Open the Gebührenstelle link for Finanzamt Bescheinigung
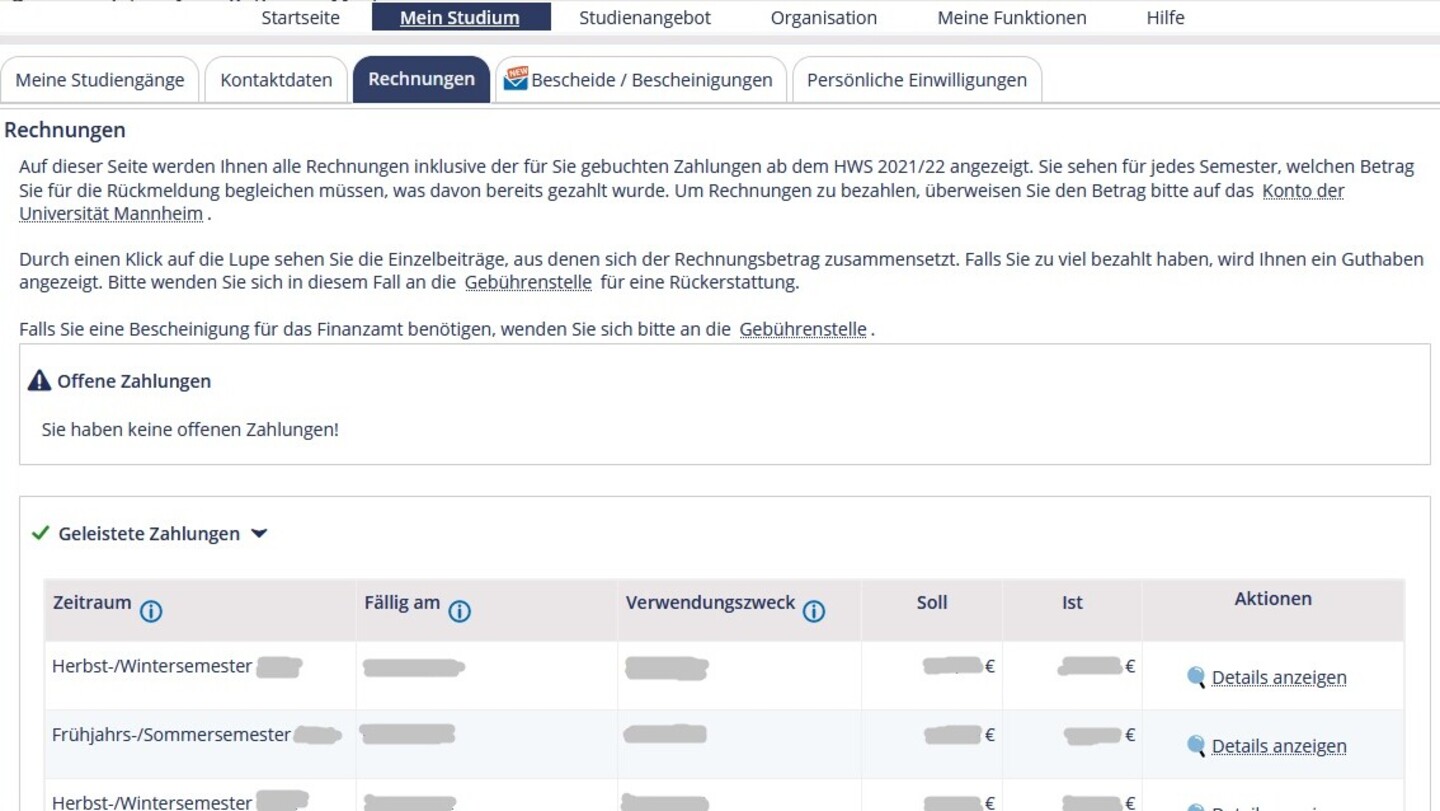Screen dimensions: 1440x811 [x=803, y=329]
